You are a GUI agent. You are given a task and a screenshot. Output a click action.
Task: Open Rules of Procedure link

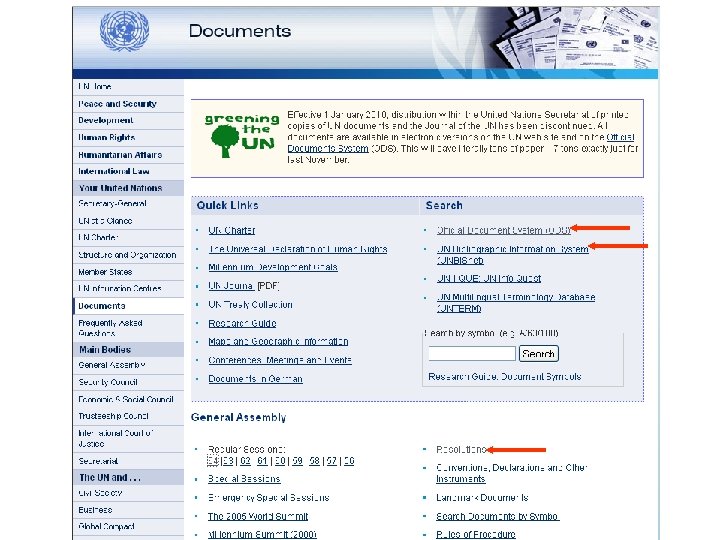476,534
